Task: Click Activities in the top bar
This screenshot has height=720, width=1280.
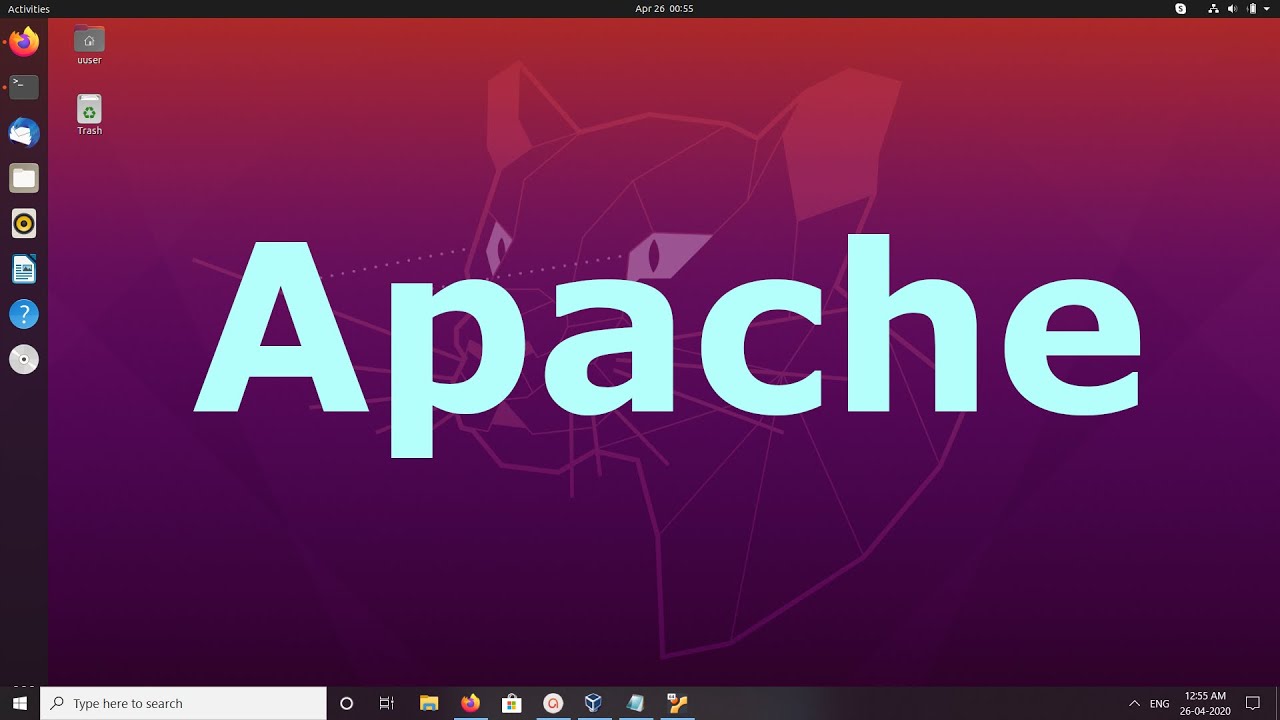Action: 29,9
